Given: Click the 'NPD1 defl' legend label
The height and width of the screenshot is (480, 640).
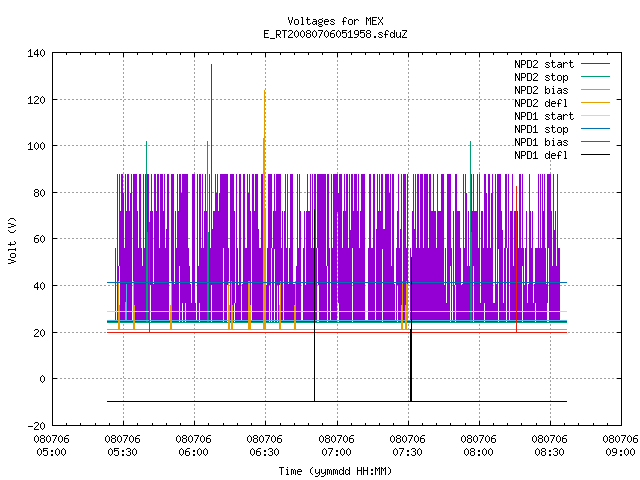Looking at the screenshot, I should point(541,156).
